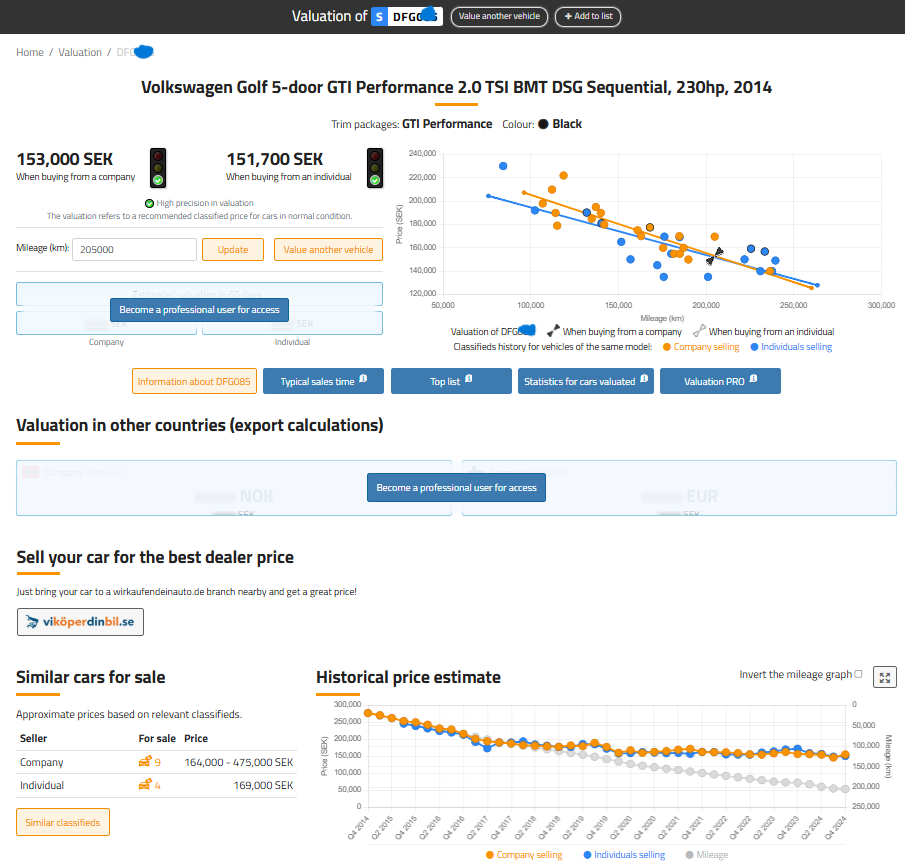Click the car icon beside 9 company listings
905x864 pixels.
tap(145, 762)
